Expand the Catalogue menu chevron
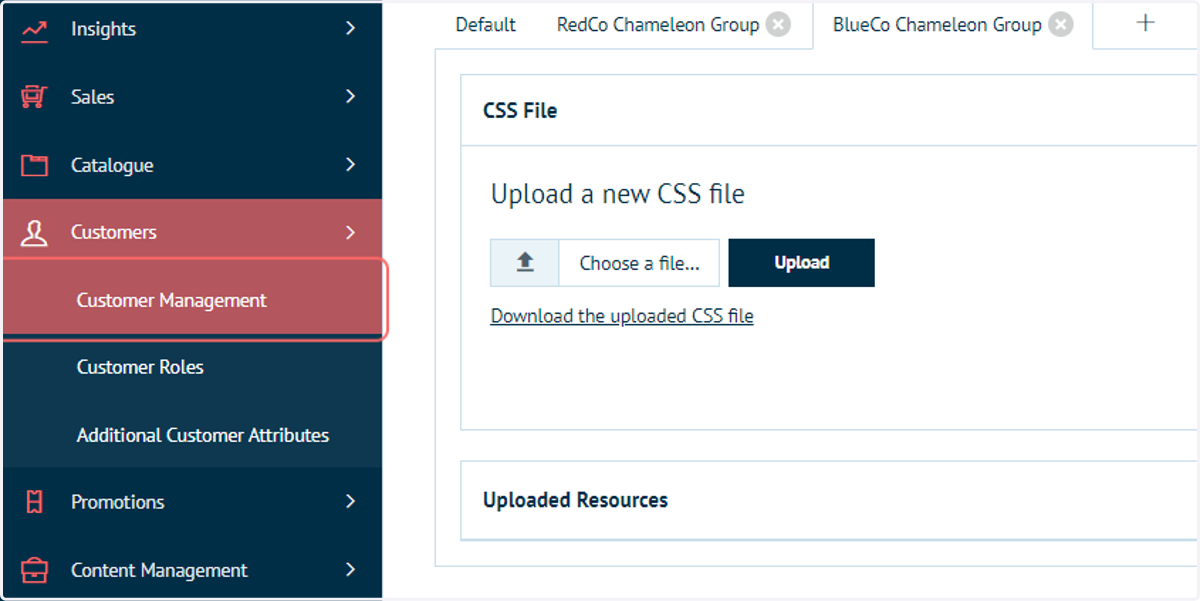This screenshot has height=601, width=1200. point(350,164)
